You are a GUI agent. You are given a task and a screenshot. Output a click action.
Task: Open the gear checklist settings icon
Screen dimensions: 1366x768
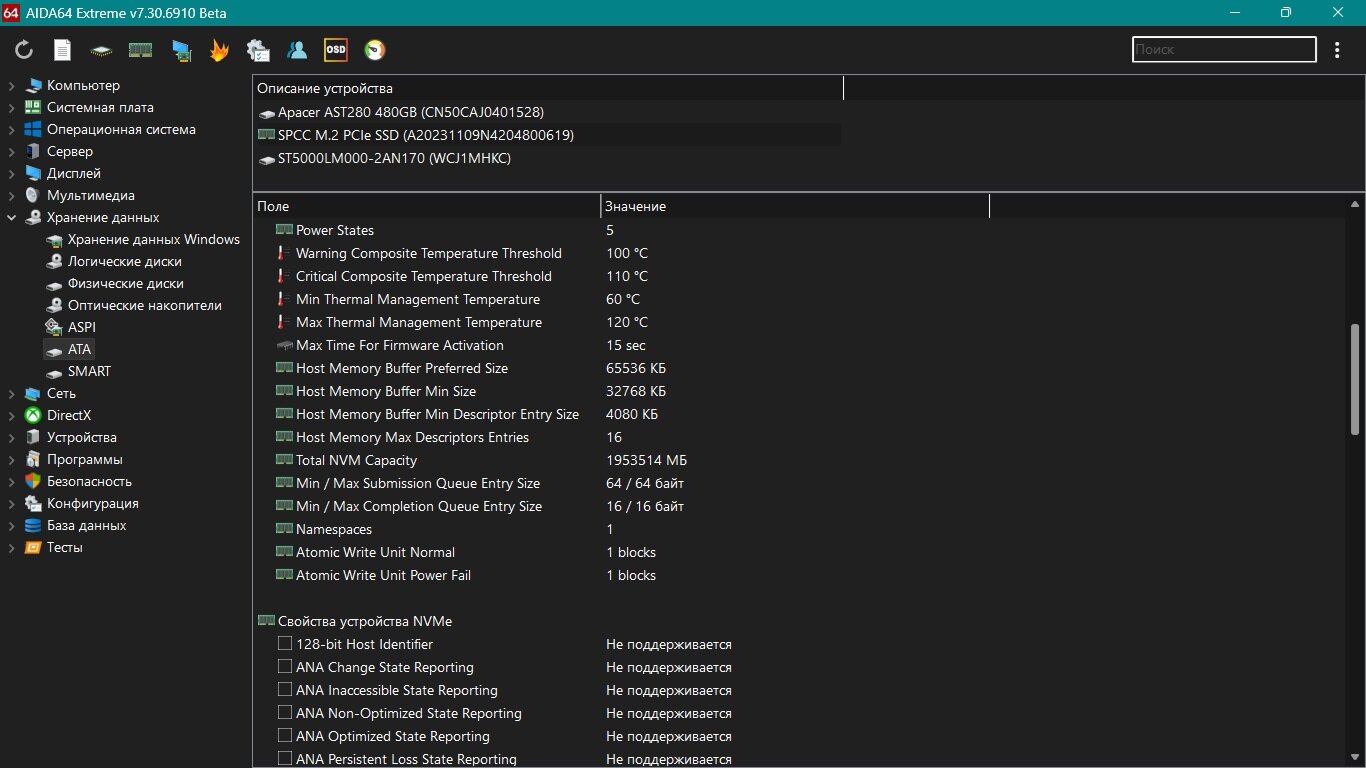point(258,50)
